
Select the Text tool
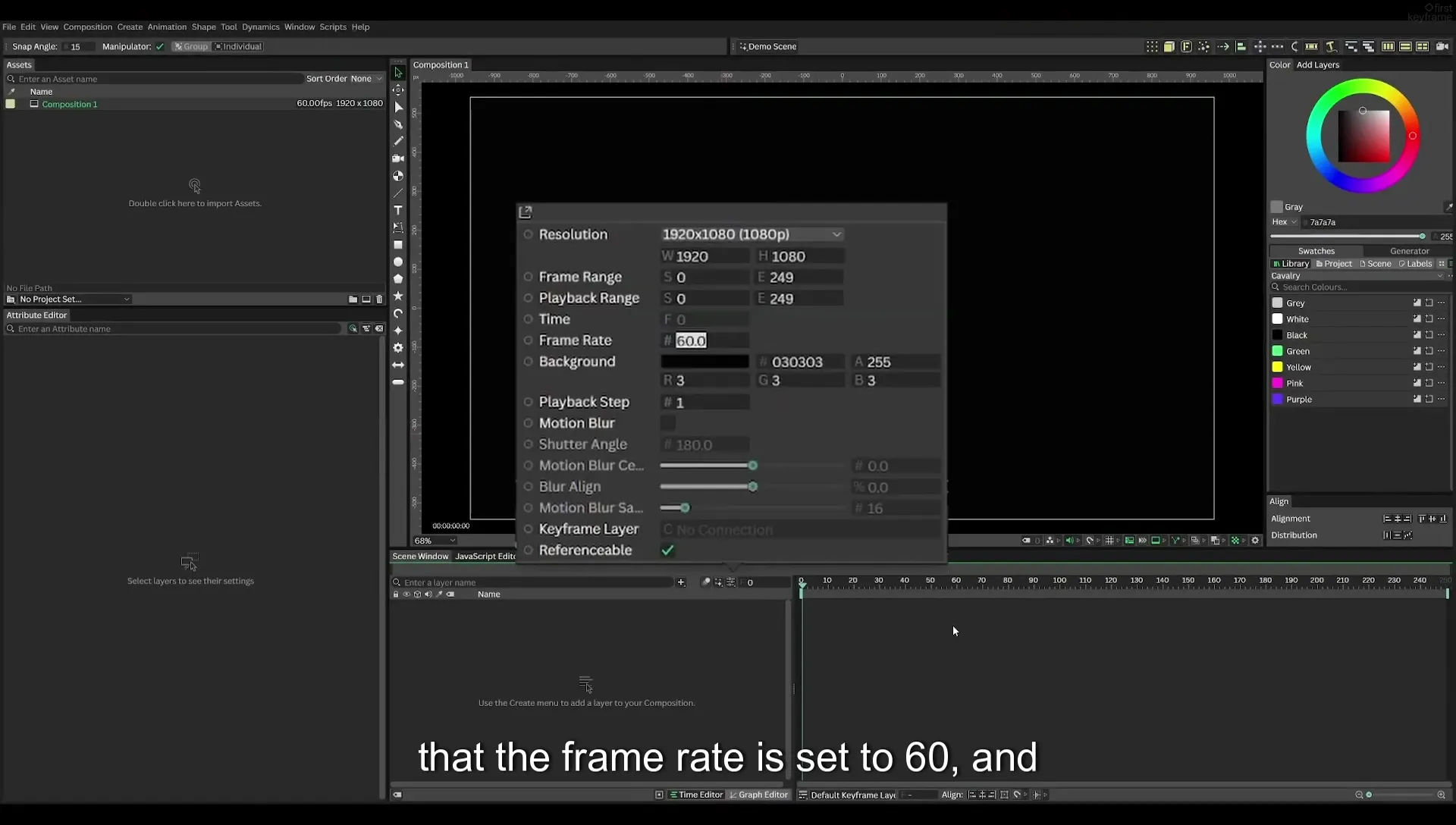(x=398, y=210)
